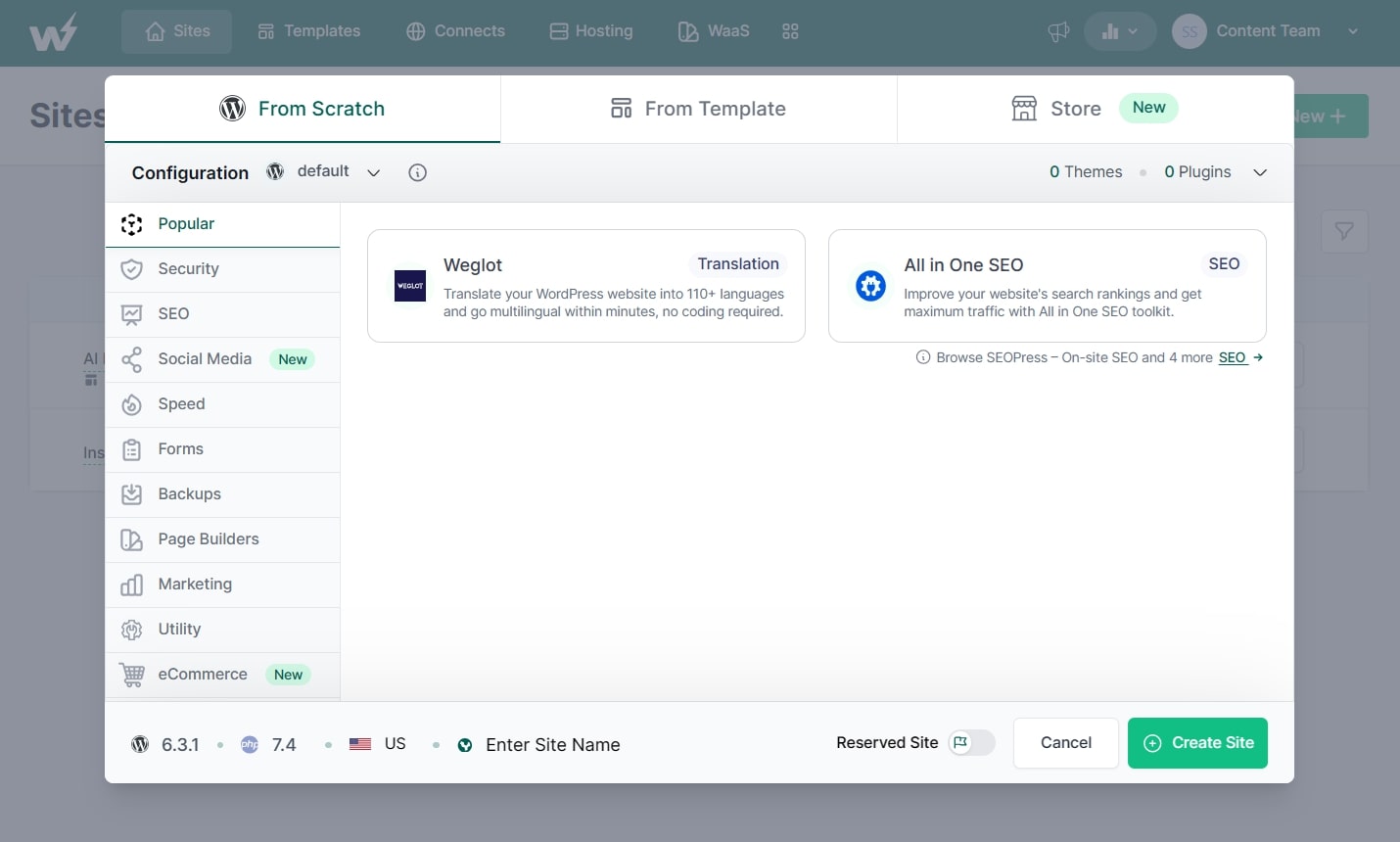The height and width of the screenshot is (842, 1400).
Task: Click the Content Team avatar
Action: point(1189,31)
